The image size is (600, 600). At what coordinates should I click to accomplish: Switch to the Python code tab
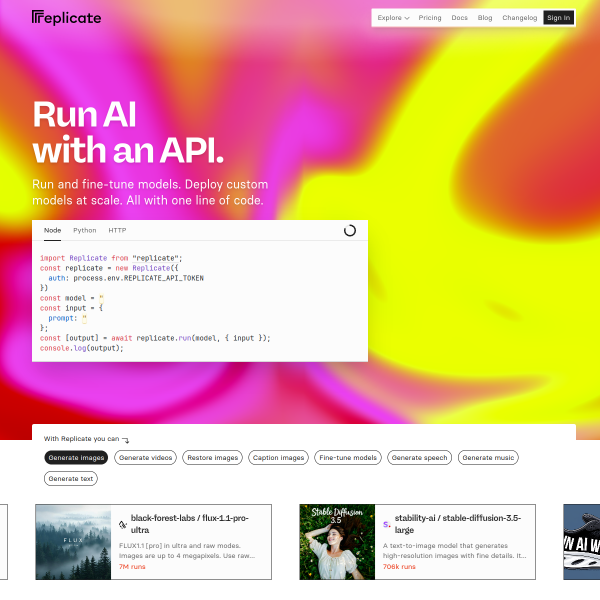[x=85, y=230]
